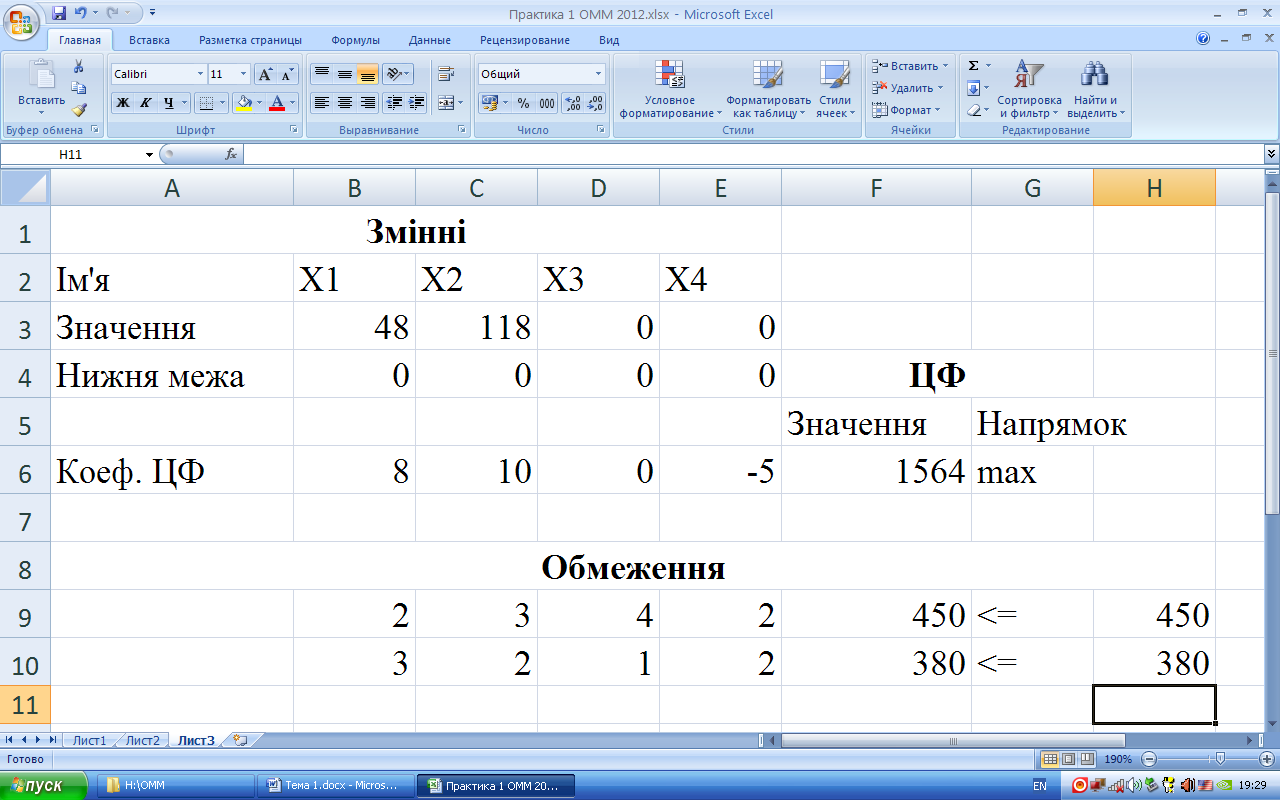Screen dimensions: 1280x800
Task: Align cell text right
Action: coord(367,102)
